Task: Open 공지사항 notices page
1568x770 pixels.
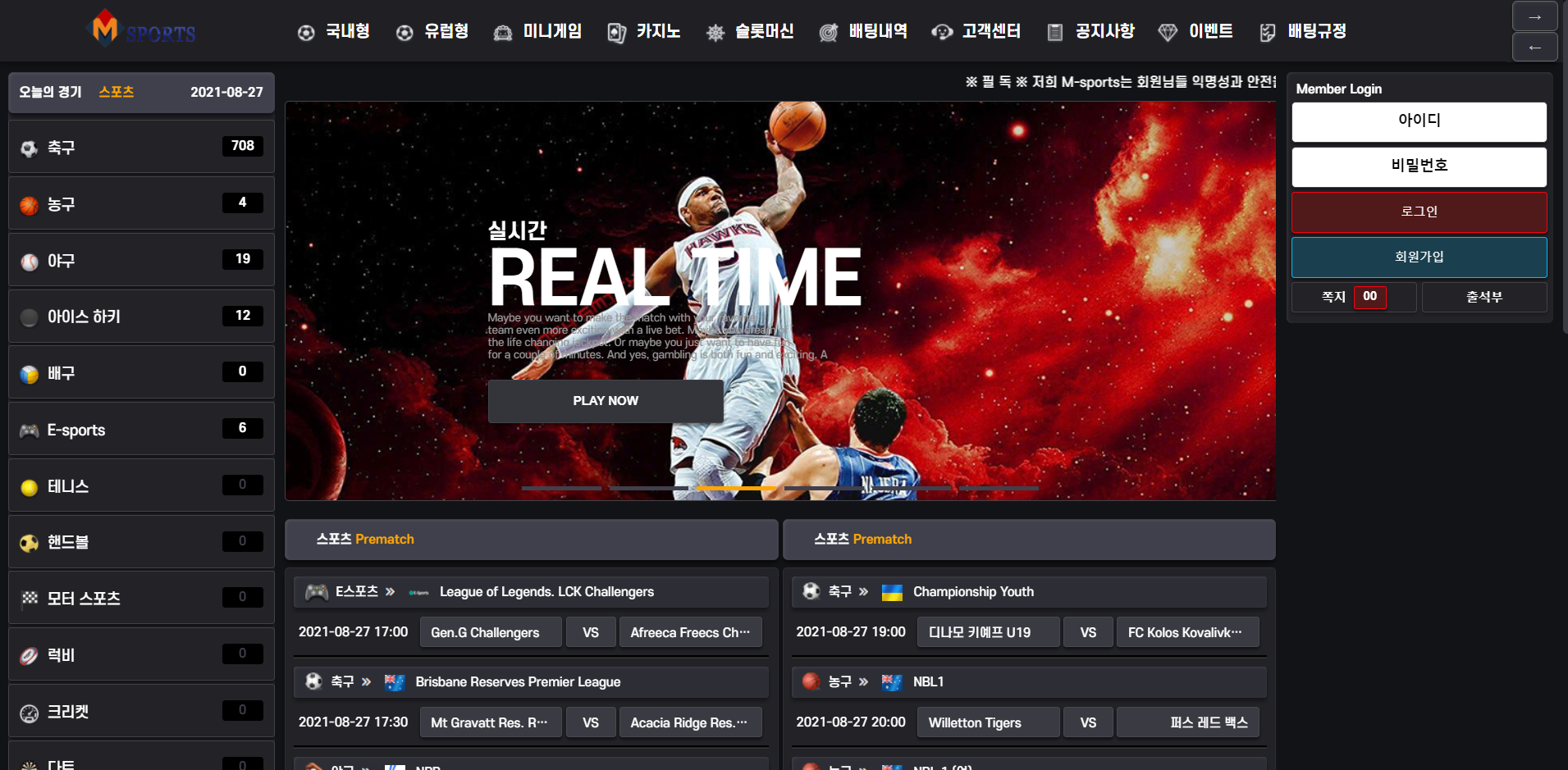Action: point(1090,31)
